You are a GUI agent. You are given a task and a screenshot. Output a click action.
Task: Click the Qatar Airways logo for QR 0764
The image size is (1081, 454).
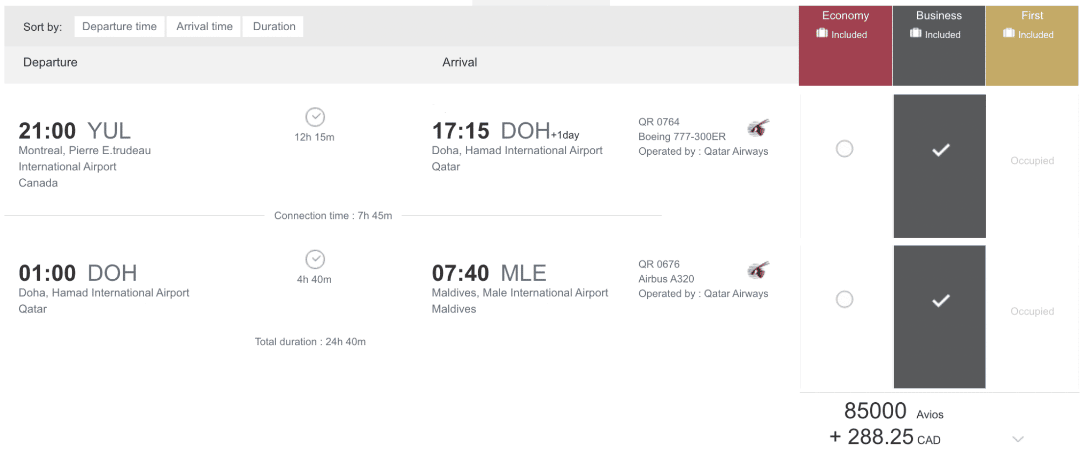[759, 128]
